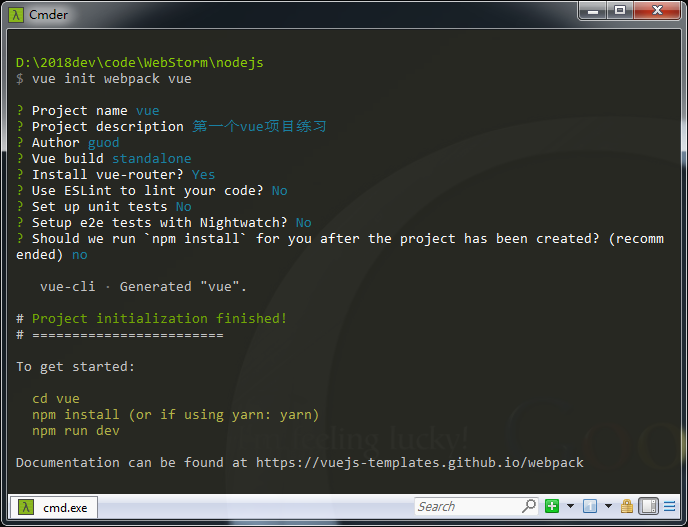Expand the console switcher dropdown arrow
The height and width of the screenshot is (527, 688).
point(608,506)
